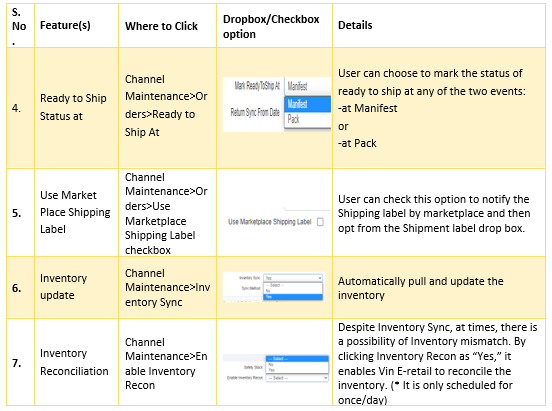Choose highlighted '-- Select --' in Inventory Recon list
The image size is (552, 411).
[297, 359]
